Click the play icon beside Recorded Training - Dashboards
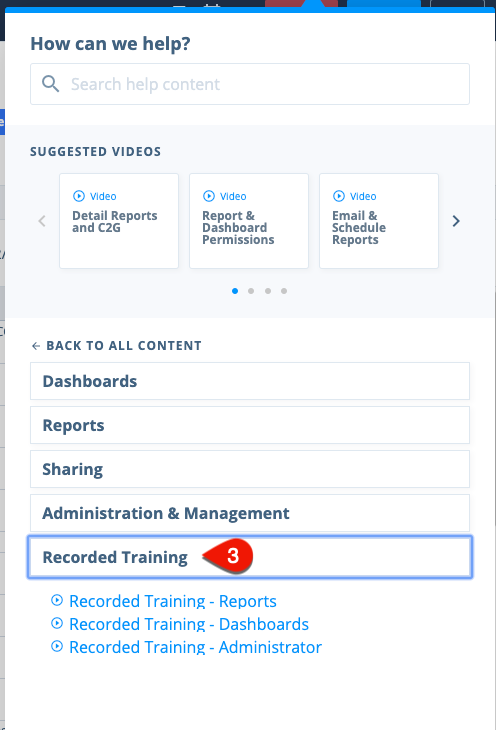This screenshot has height=730, width=496. point(57,623)
